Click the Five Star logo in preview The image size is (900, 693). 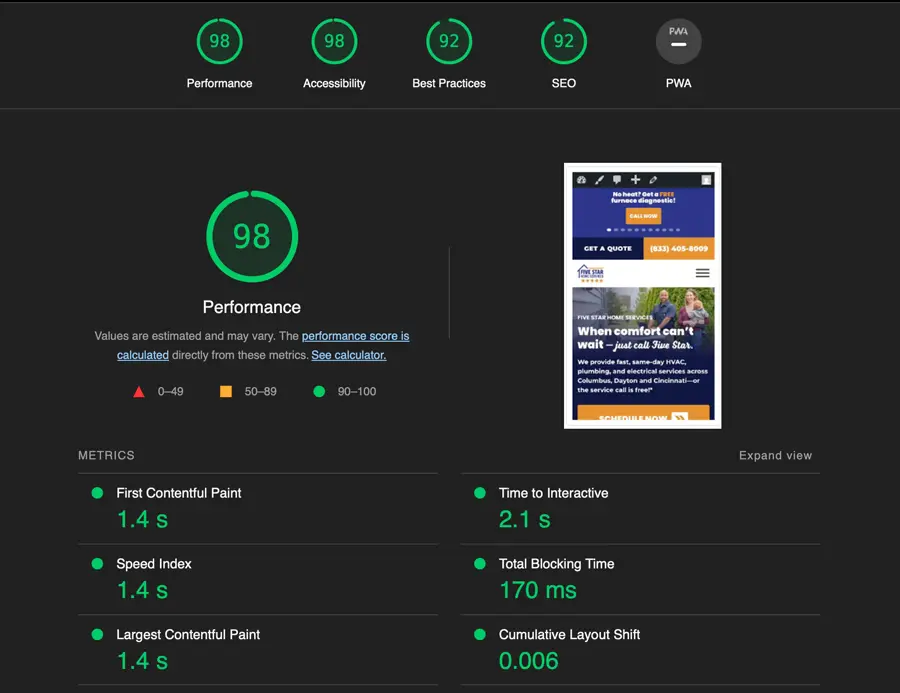[591, 273]
